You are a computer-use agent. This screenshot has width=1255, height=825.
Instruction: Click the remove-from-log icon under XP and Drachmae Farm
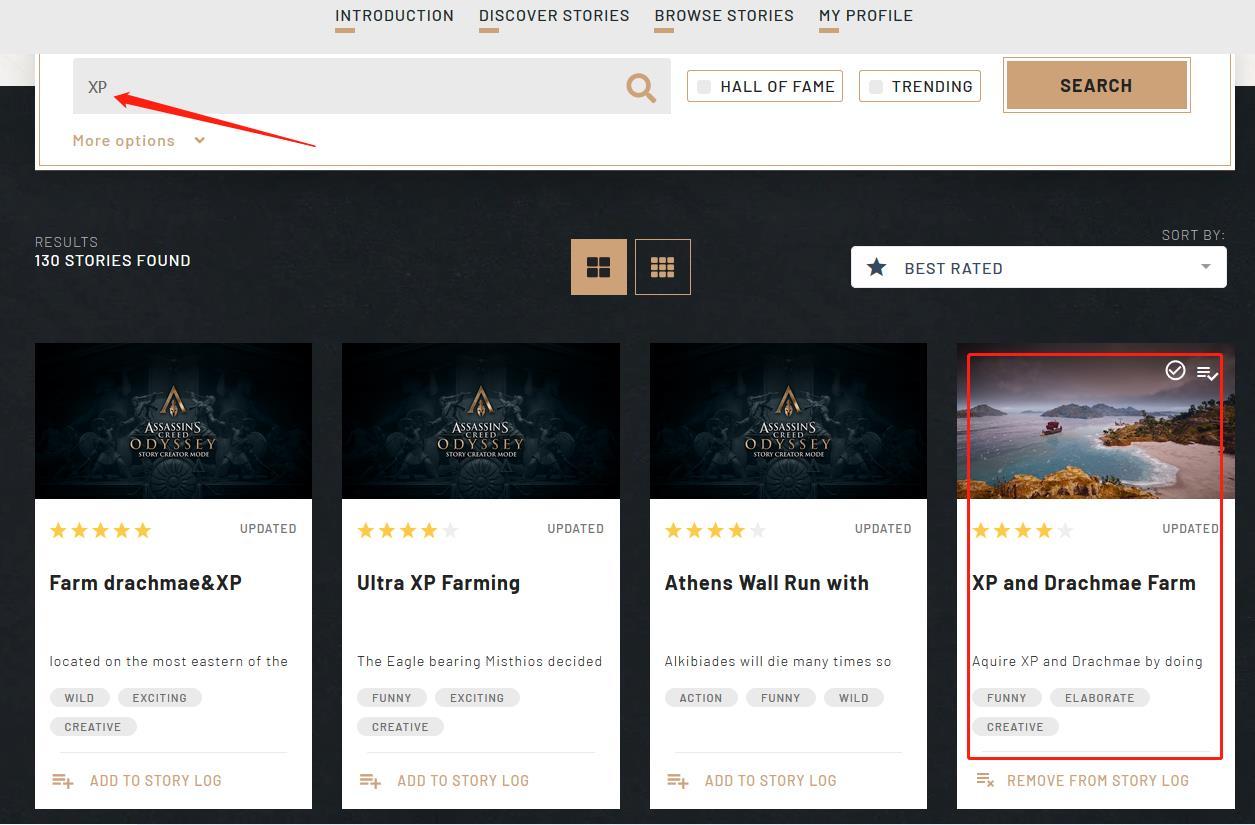tap(985, 780)
